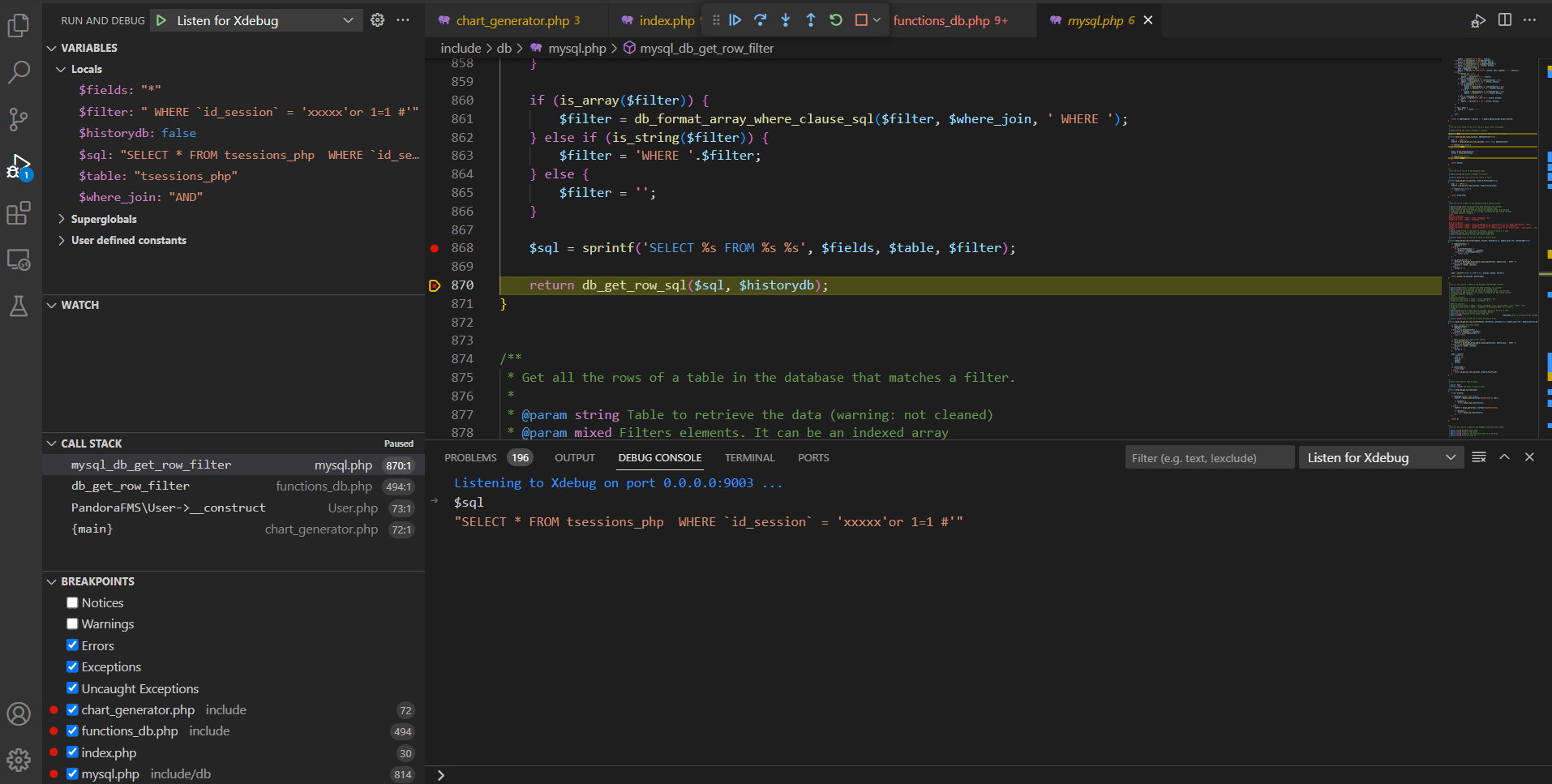This screenshot has height=784, width=1552.
Task: Start debugging with the green play button
Action: pyautogui.click(x=162, y=20)
